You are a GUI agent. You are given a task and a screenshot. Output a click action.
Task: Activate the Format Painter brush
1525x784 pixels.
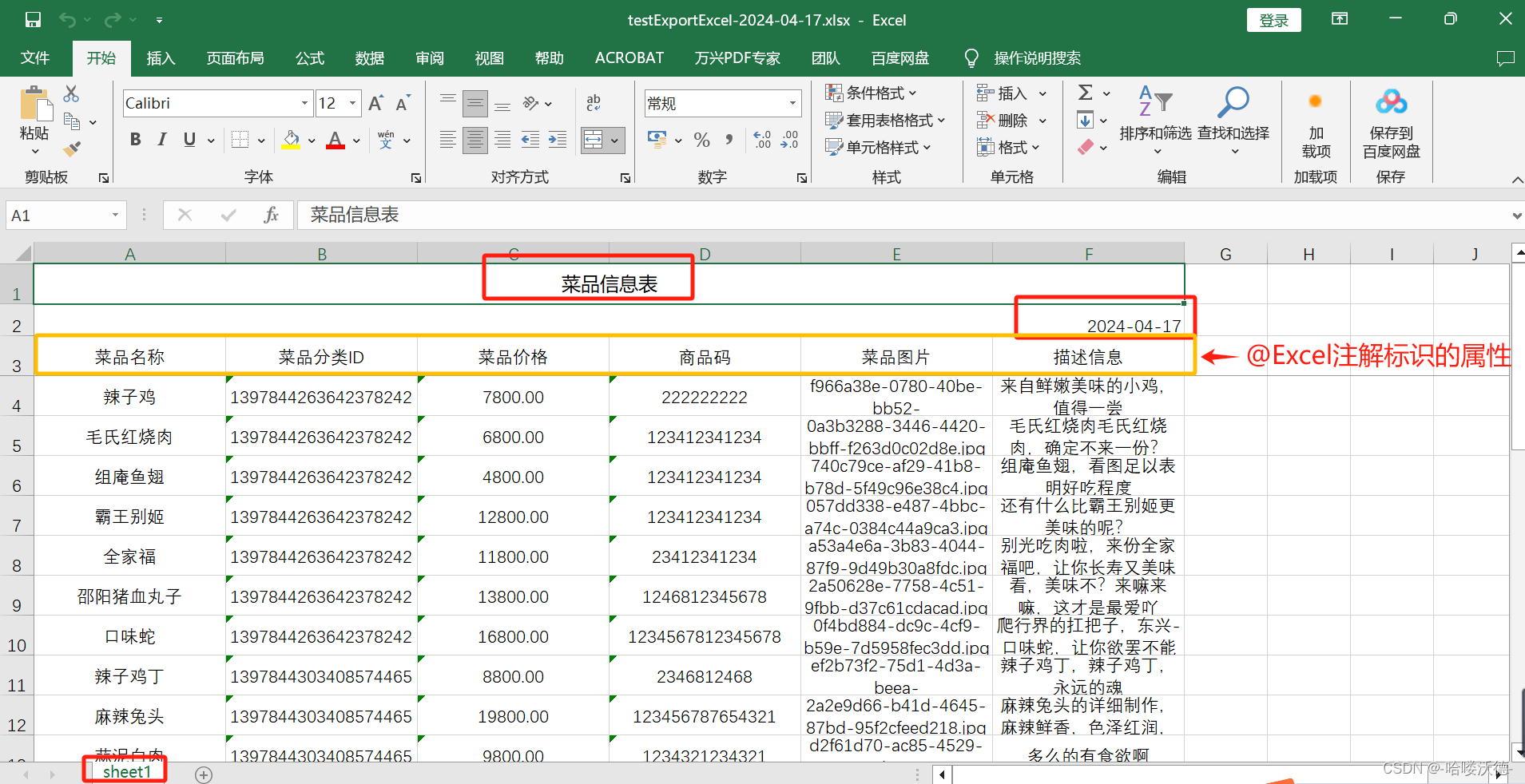(72, 148)
